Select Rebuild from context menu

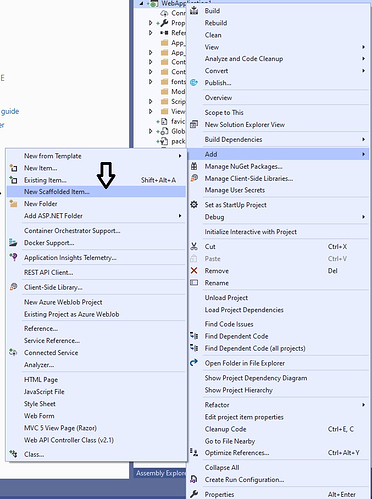[216, 23]
